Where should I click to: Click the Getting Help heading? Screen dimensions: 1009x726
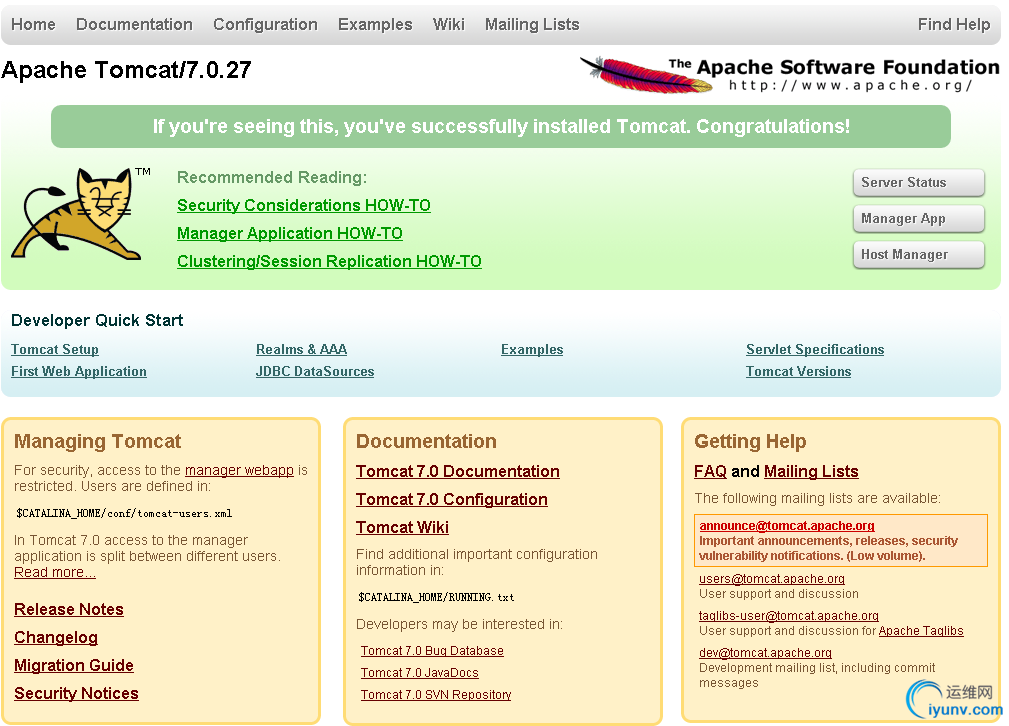750,442
